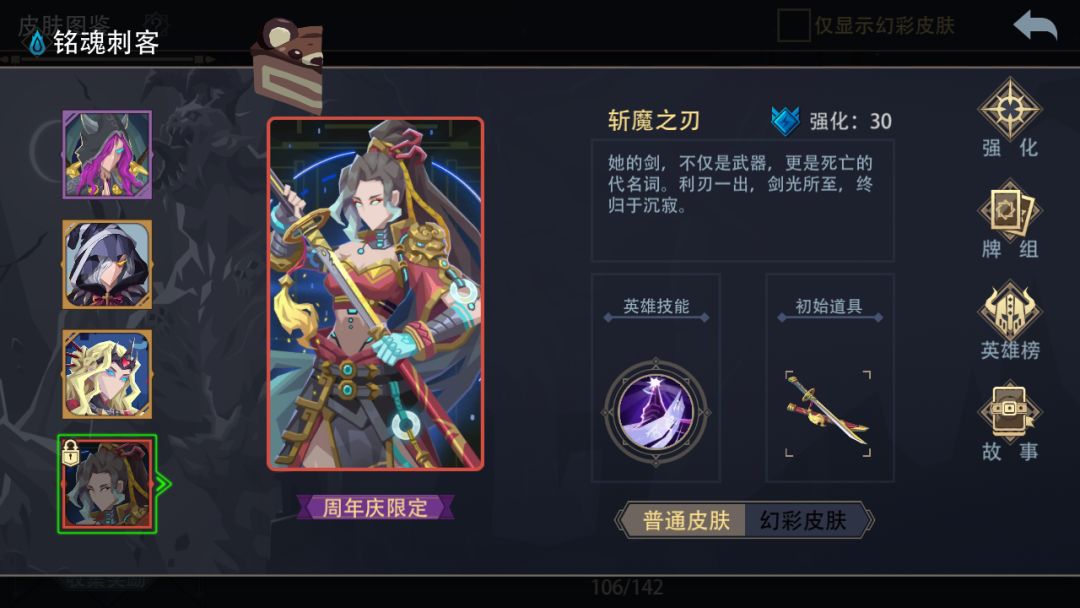This screenshot has height=608, width=1080.
Task: Click the lock icon on the selected skin
Action: (71, 453)
